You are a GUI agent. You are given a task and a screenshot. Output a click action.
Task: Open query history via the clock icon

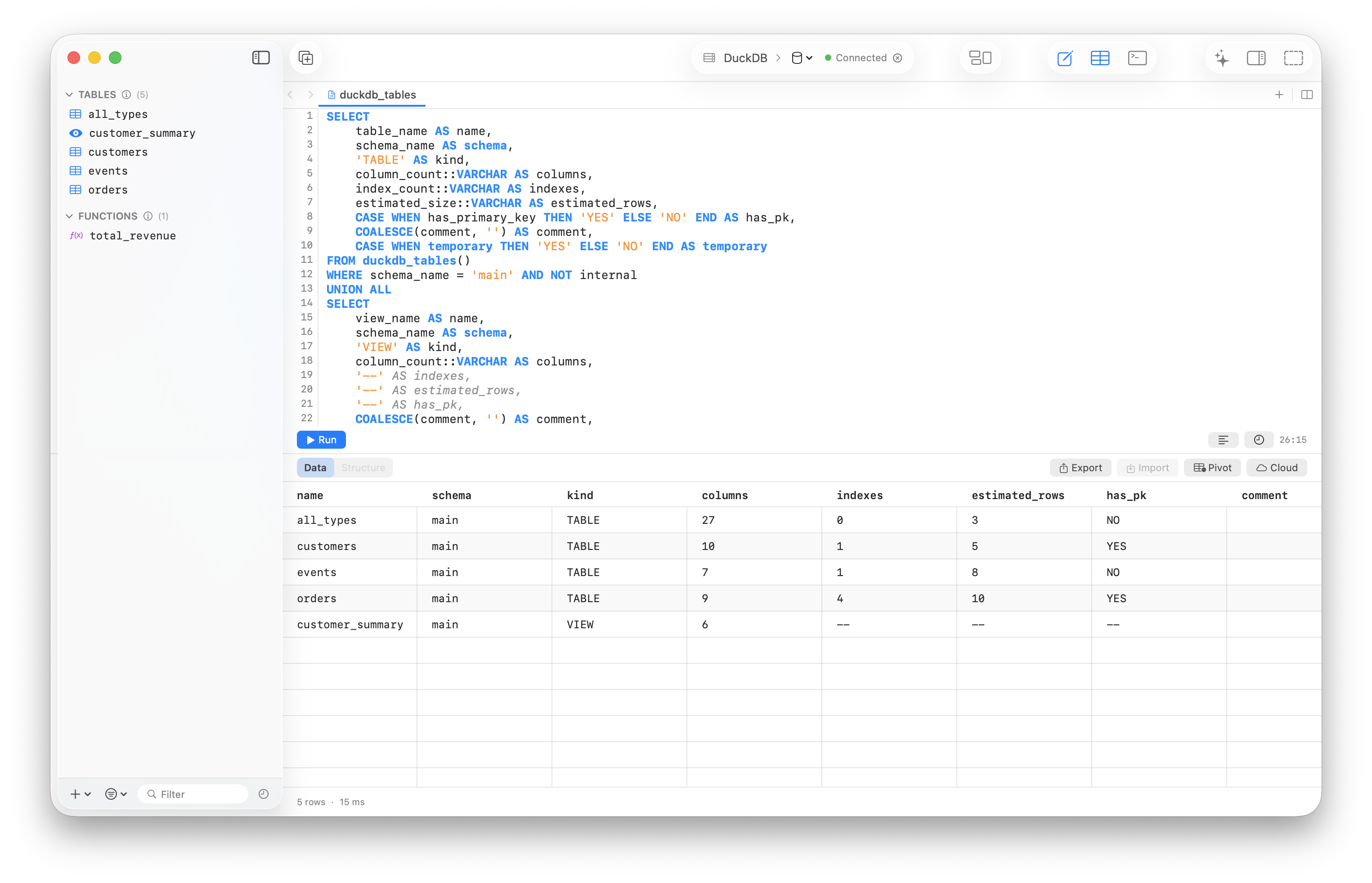[1259, 440]
